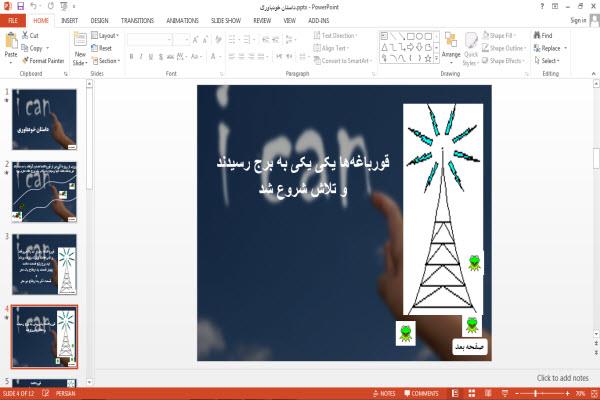Click the Reset slide button

click(102, 48)
